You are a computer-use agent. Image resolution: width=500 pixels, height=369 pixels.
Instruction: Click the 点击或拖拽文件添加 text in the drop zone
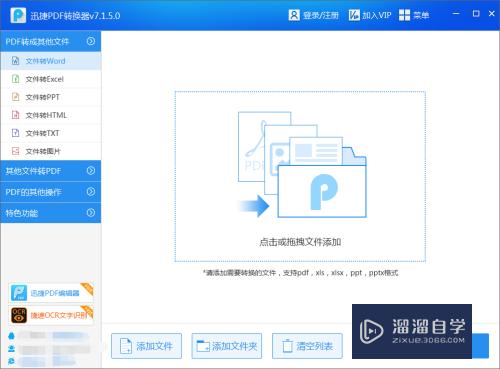click(300, 242)
